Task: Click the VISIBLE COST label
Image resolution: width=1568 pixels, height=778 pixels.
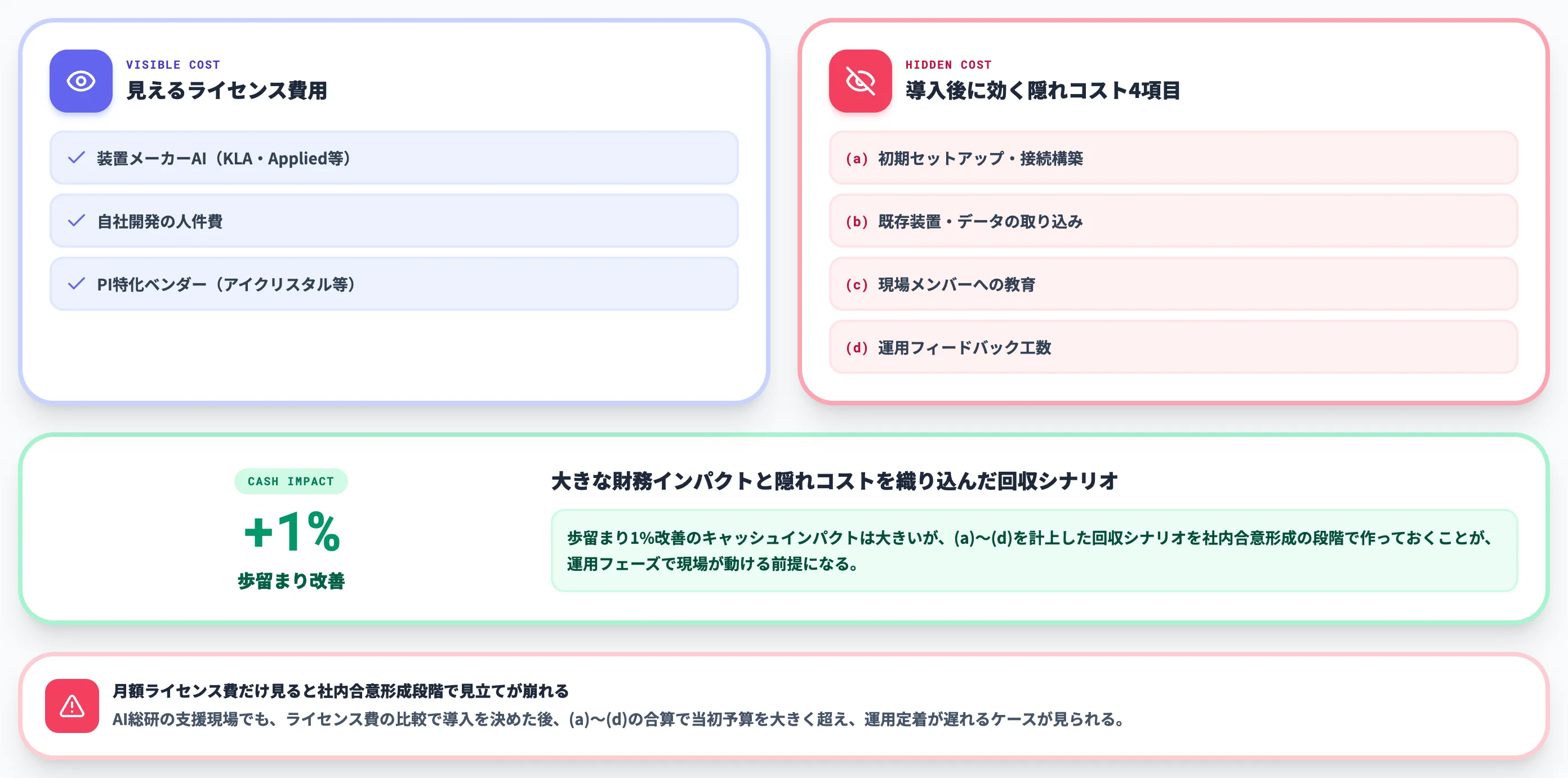Action: click(x=173, y=65)
